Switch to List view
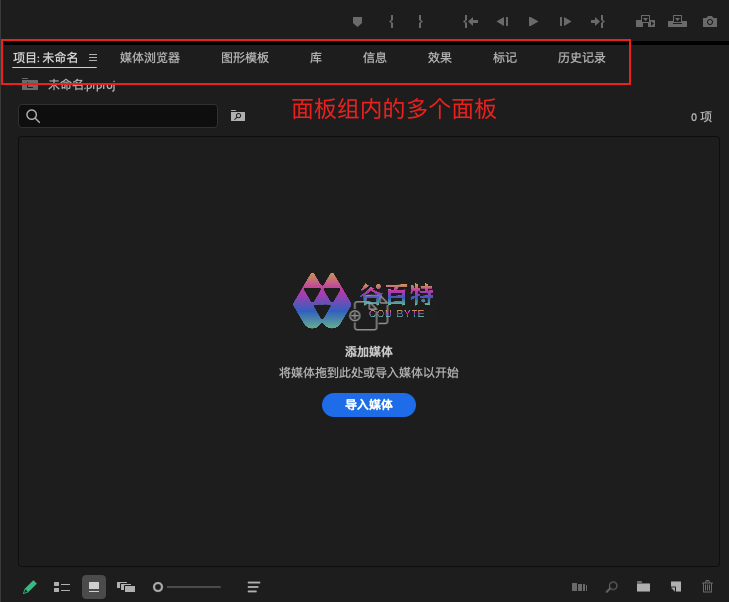This screenshot has height=602, width=729. point(62,587)
